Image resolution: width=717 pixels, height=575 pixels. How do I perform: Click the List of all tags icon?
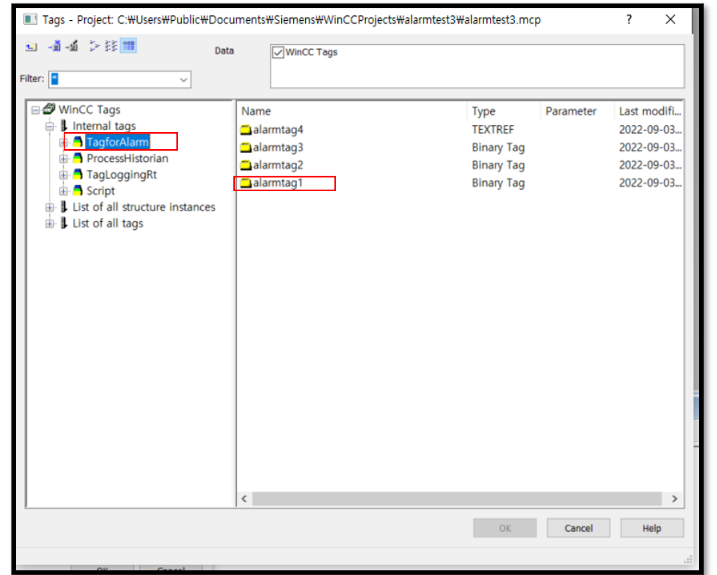click(x=64, y=223)
